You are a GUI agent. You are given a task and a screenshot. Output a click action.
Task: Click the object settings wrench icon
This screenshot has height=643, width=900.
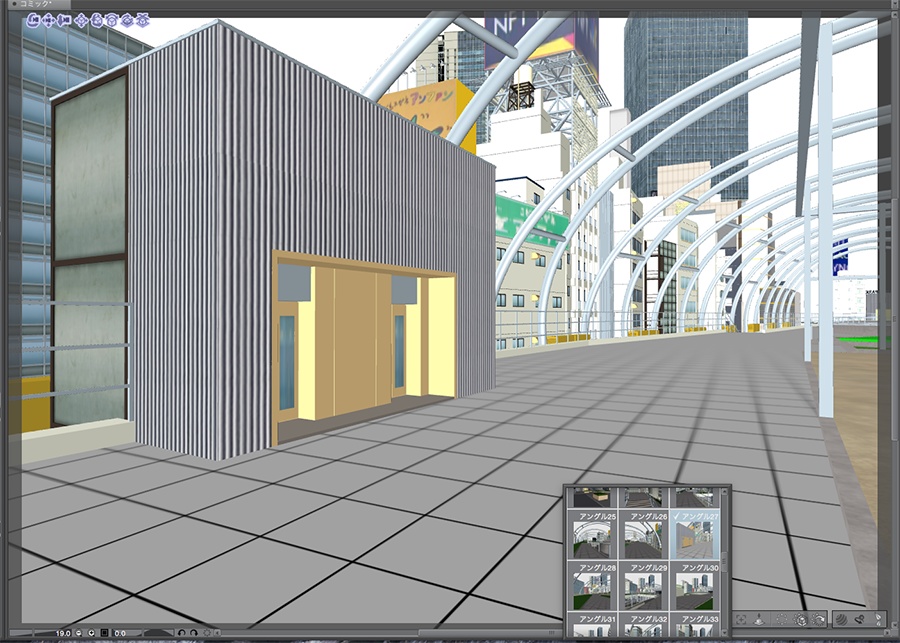pyautogui.click(x=859, y=619)
